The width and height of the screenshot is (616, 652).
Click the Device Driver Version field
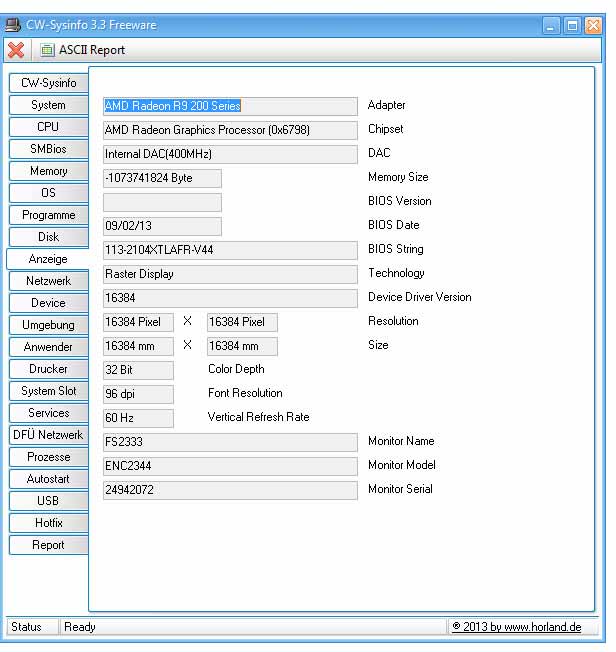[x=230, y=299]
